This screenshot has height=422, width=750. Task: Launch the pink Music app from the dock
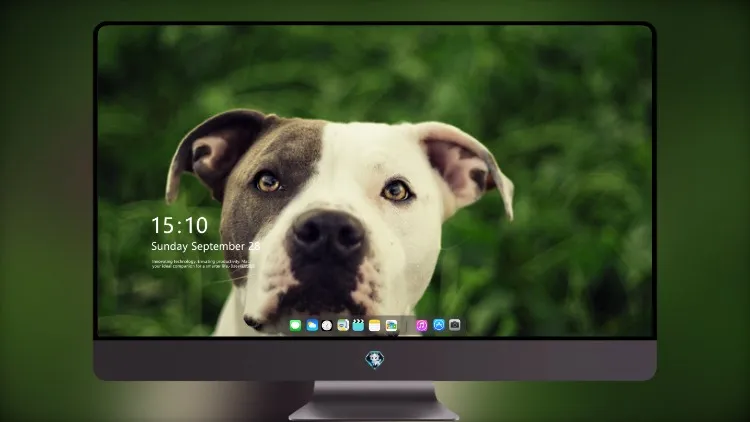click(422, 325)
